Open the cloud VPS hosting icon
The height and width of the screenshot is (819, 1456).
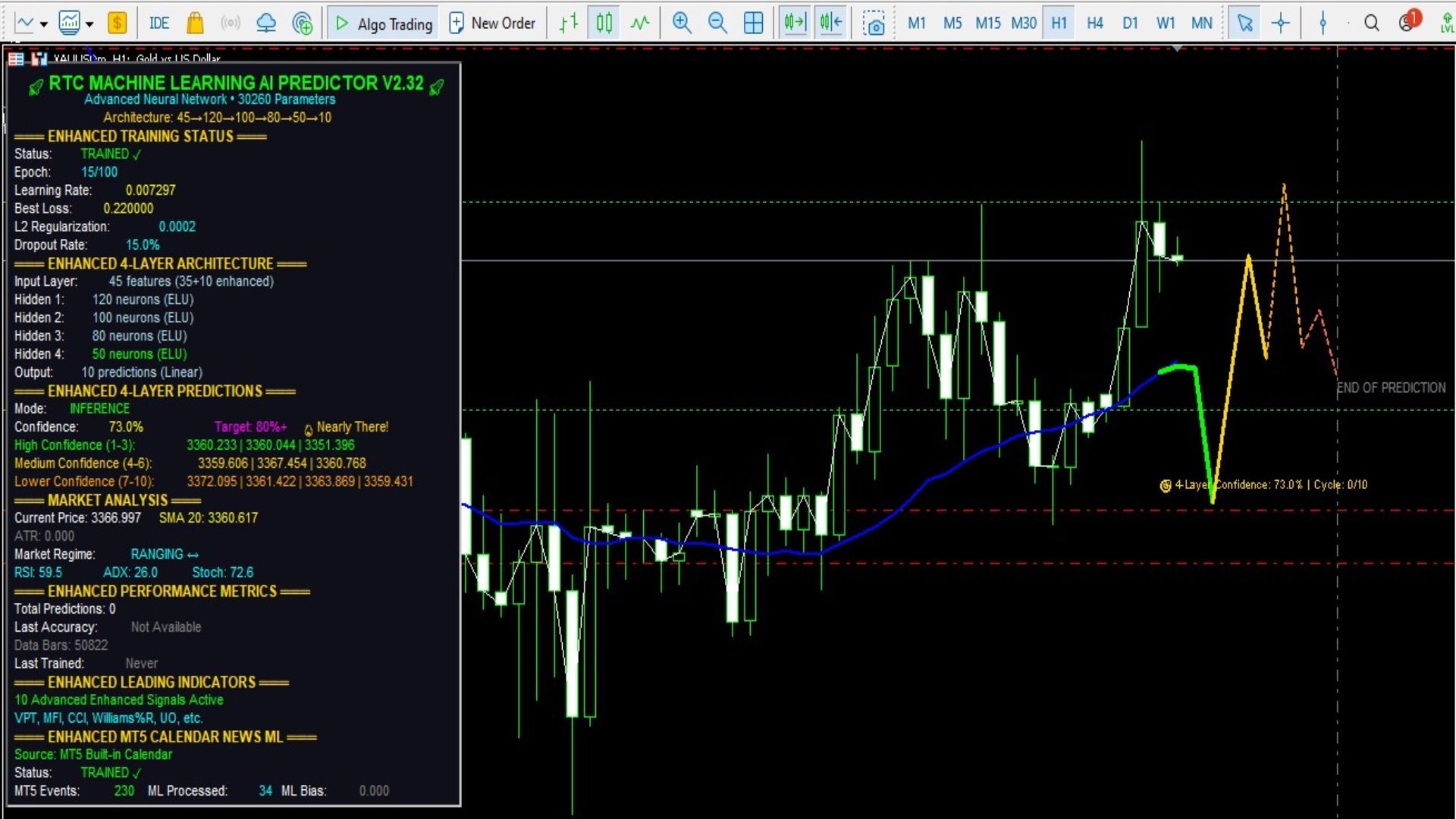click(x=266, y=23)
